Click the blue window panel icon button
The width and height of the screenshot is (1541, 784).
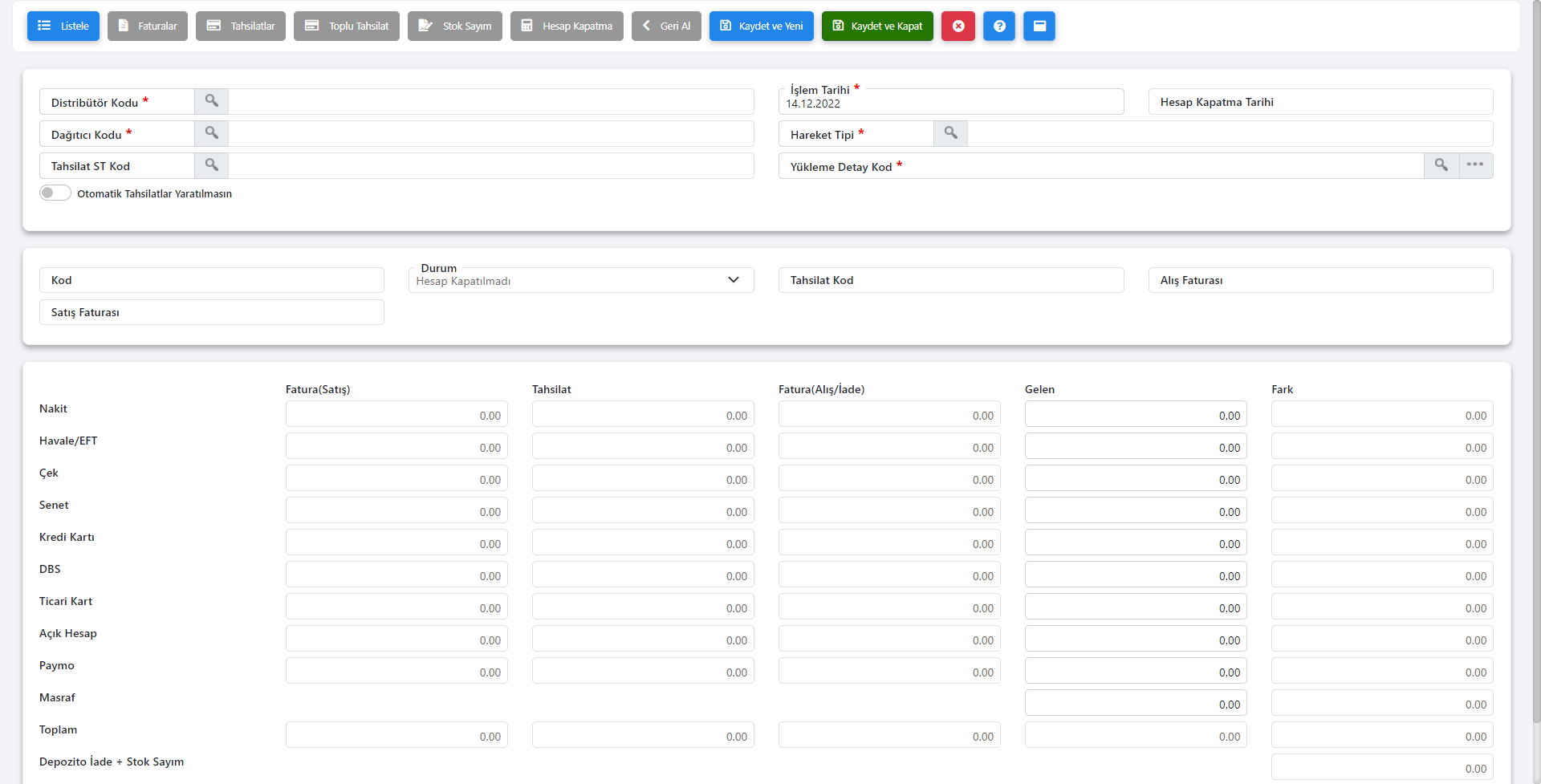[x=1039, y=26]
